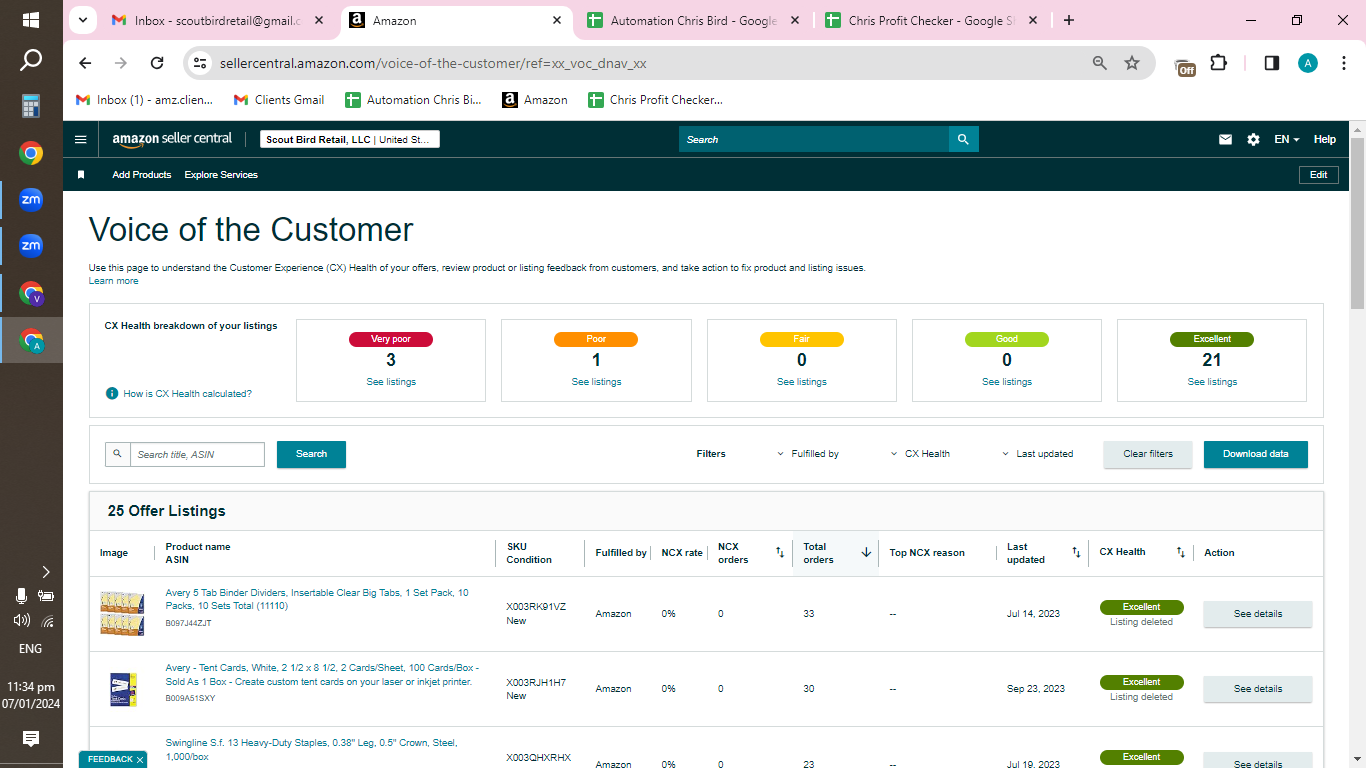Image resolution: width=1366 pixels, height=768 pixels.
Task: Open the Chrome side panel
Action: pos(1272,63)
